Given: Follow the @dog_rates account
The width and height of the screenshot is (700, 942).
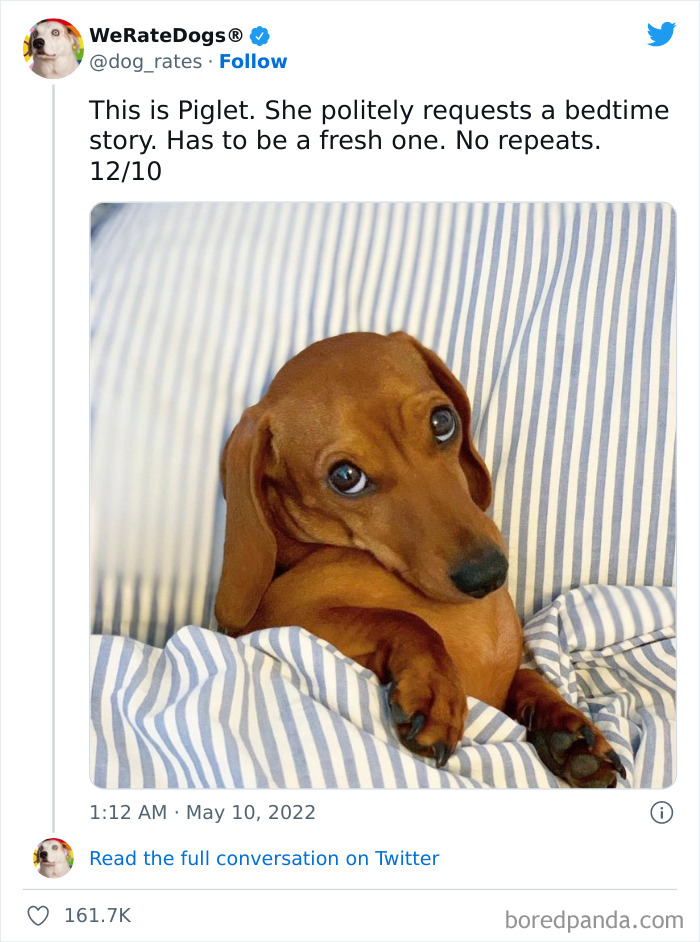Looking at the screenshot, I should [x=253, y=62].
